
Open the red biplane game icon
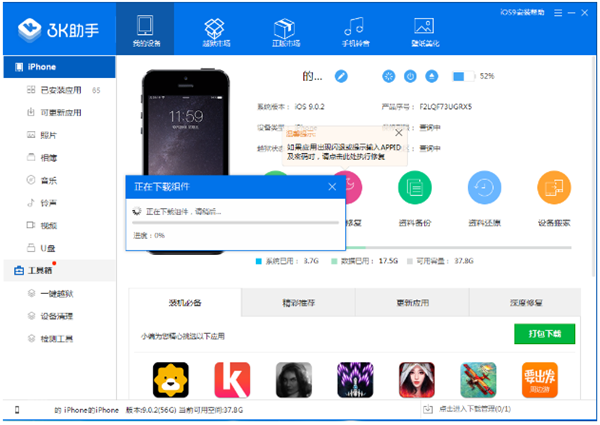(x=478, y=380)
